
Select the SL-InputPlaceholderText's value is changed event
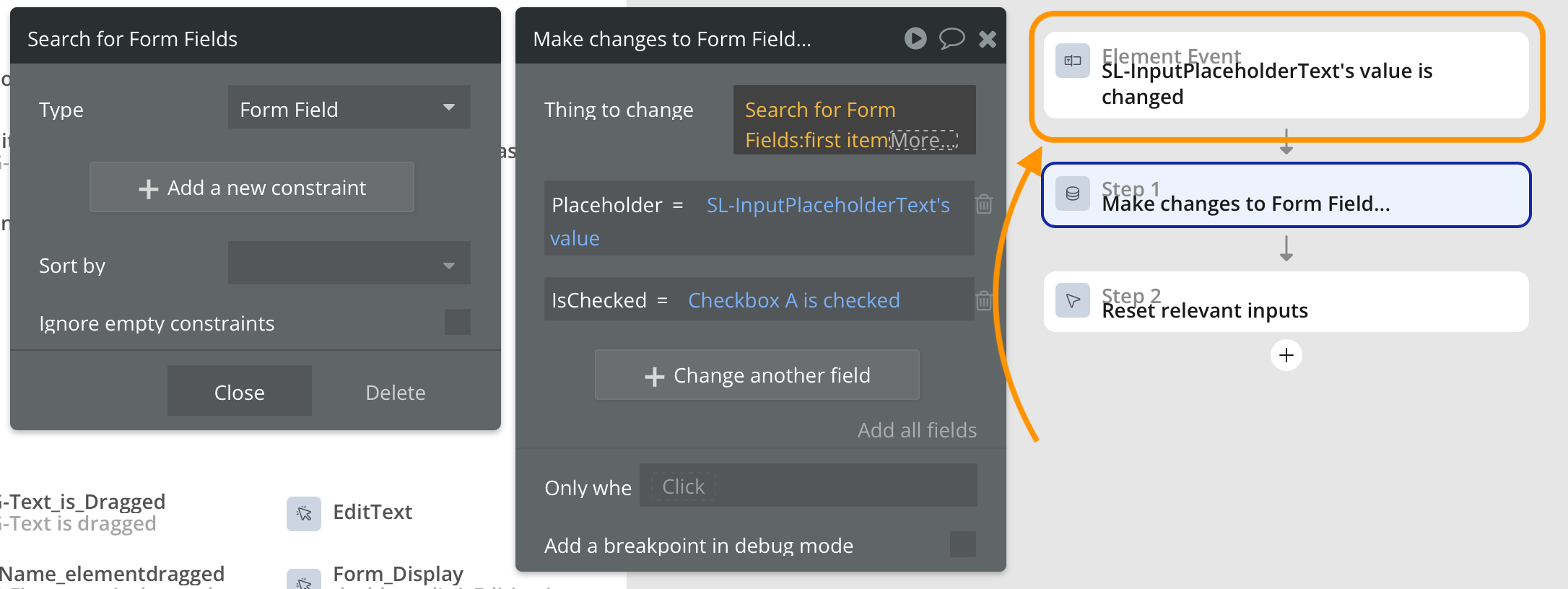1286,75
